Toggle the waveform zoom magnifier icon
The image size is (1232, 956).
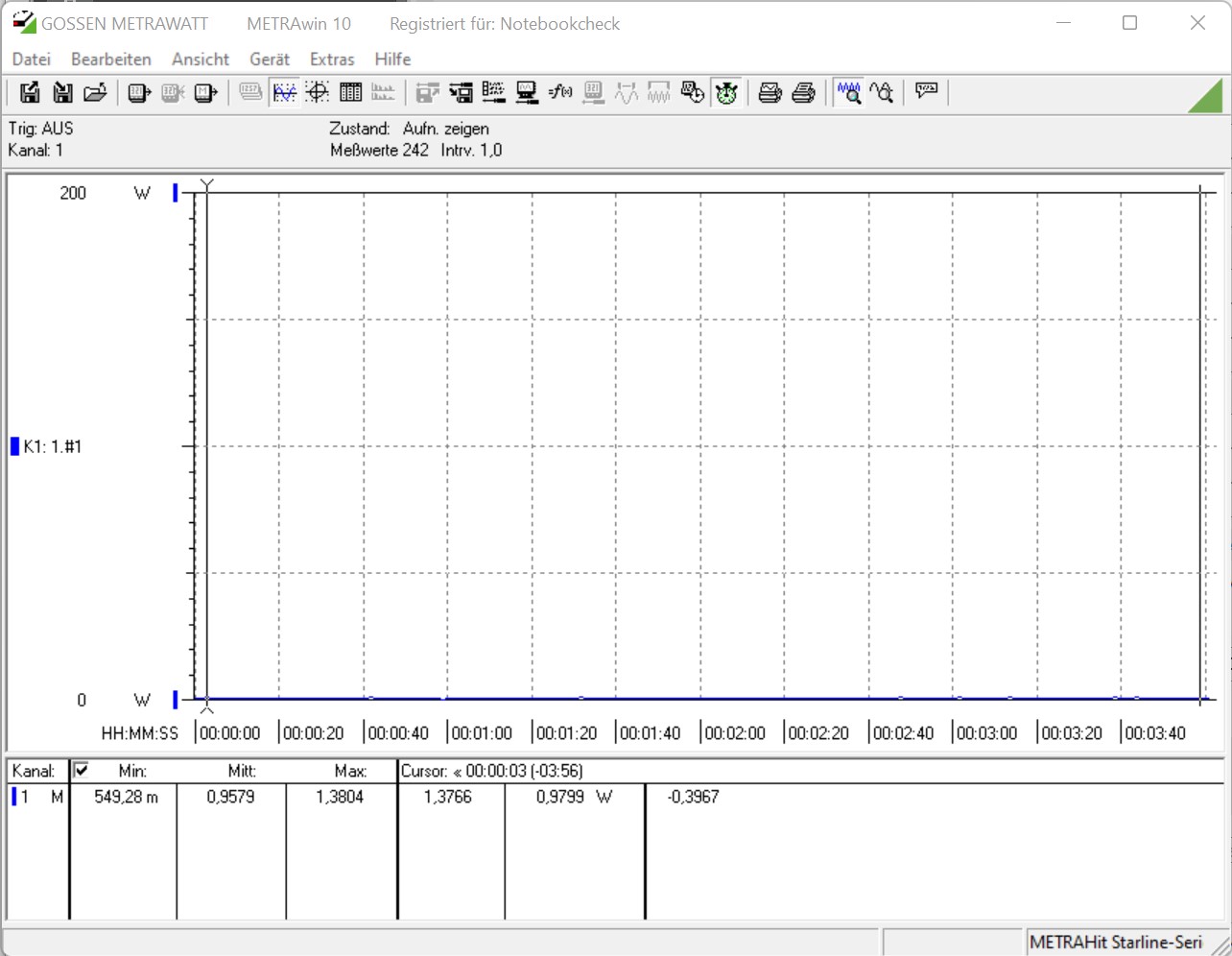pyautogui.click(x=848, y=92)
